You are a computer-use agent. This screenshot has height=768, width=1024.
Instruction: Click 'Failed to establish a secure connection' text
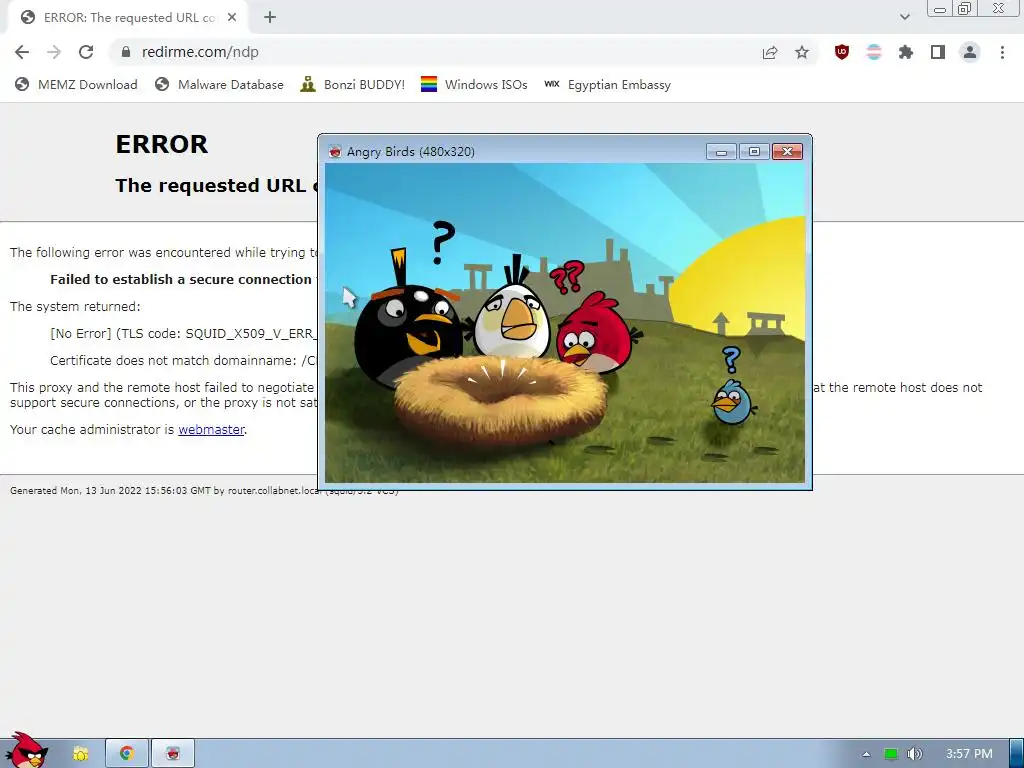[181, 280]
